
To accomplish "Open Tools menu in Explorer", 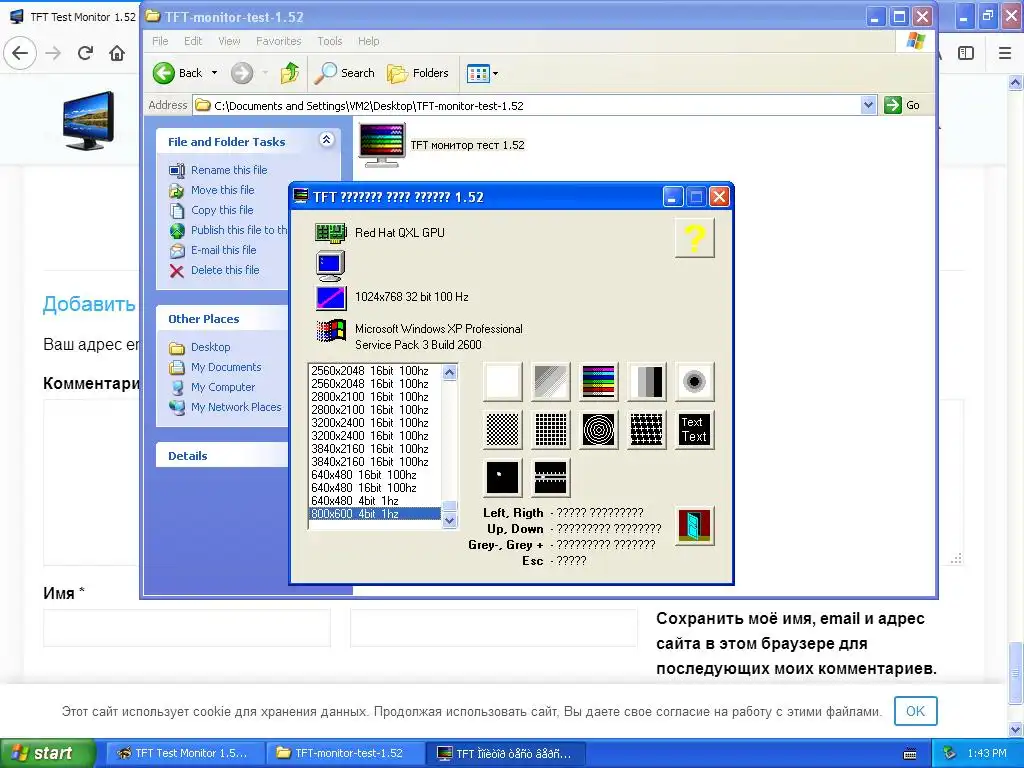I will (x=330, y=41).
